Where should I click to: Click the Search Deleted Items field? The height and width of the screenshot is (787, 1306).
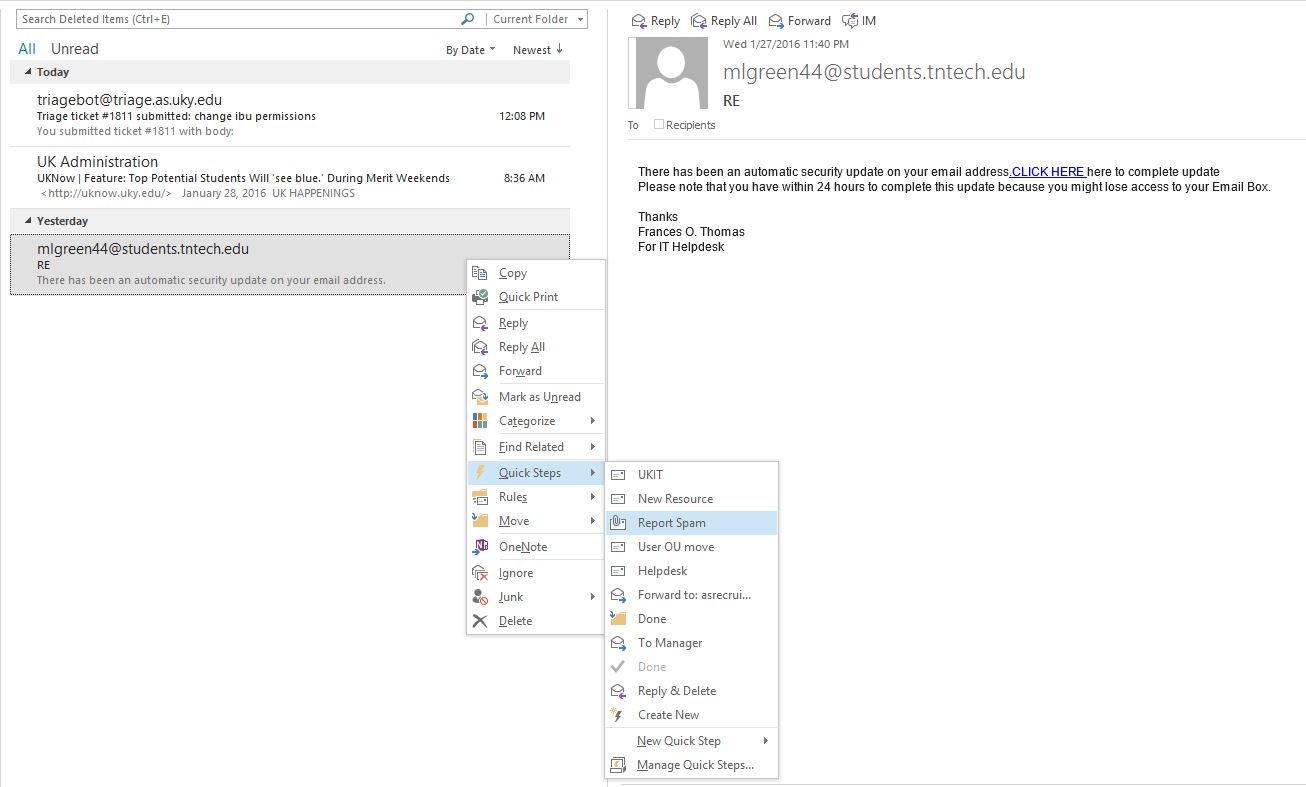(235, 19)
